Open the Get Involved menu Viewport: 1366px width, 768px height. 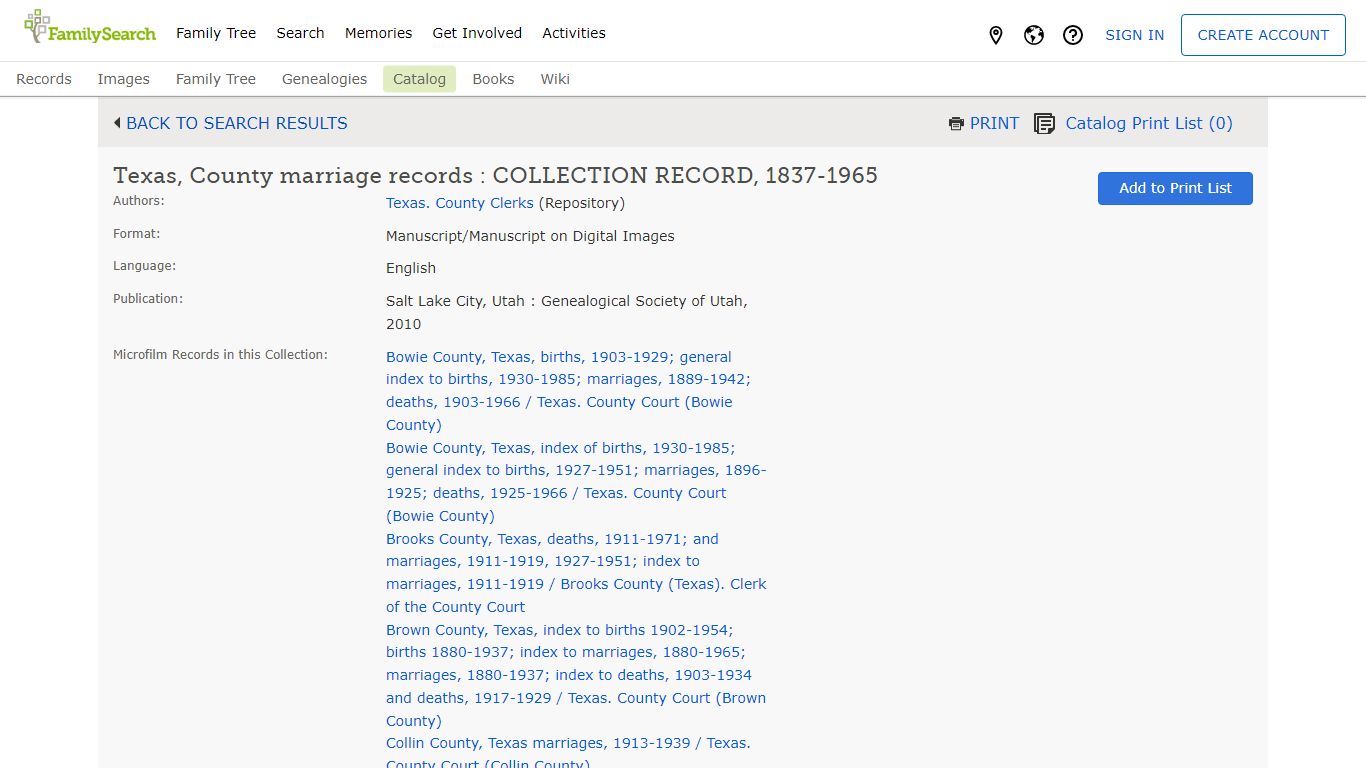coord(477,33)
